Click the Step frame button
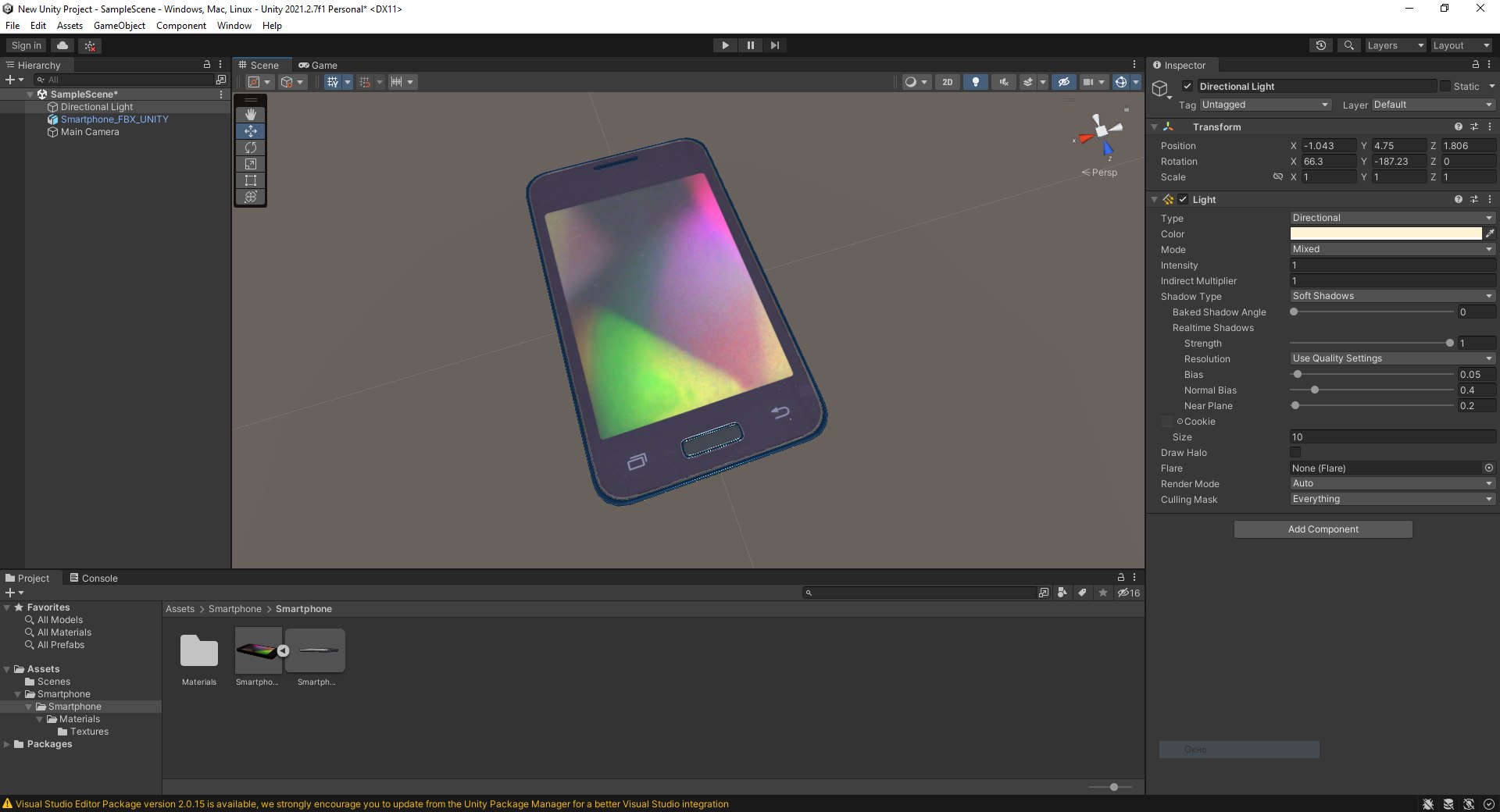Screen dimensions: 1500x812 (774, 45)
